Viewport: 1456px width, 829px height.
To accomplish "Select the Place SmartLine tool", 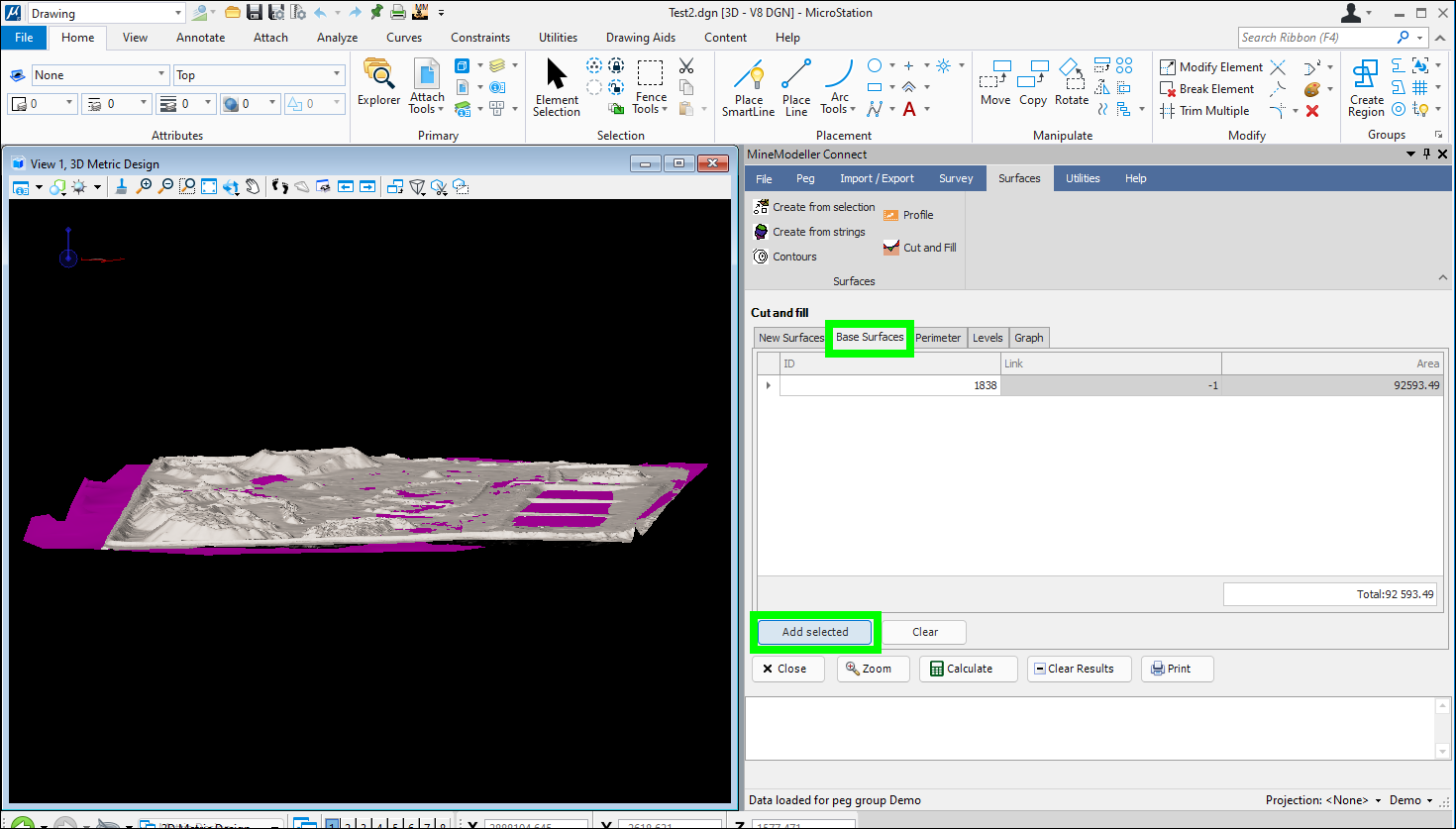I will click(748, 87).
